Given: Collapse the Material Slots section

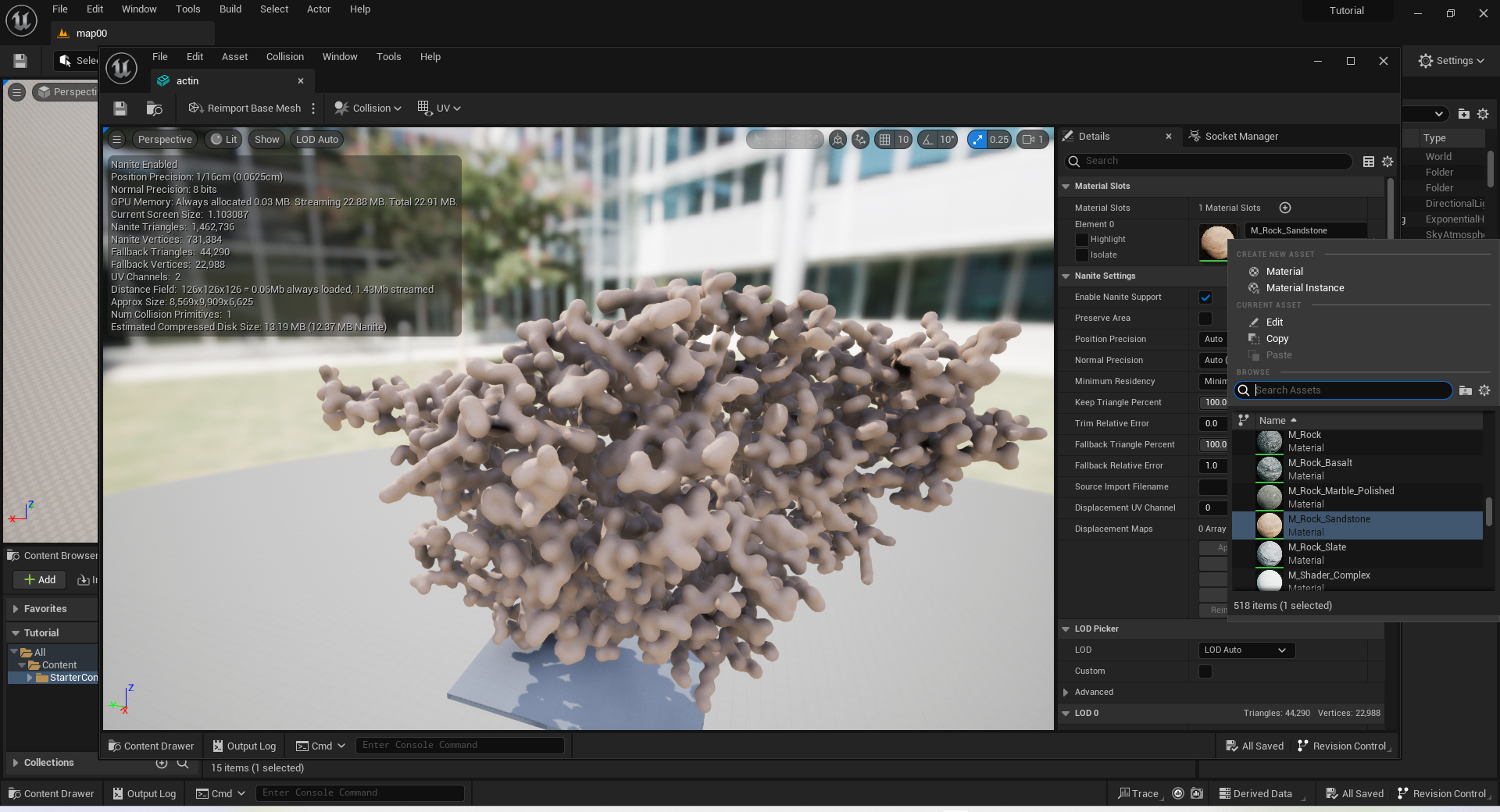Looking at the screenshot, I should coord(1066,187).
